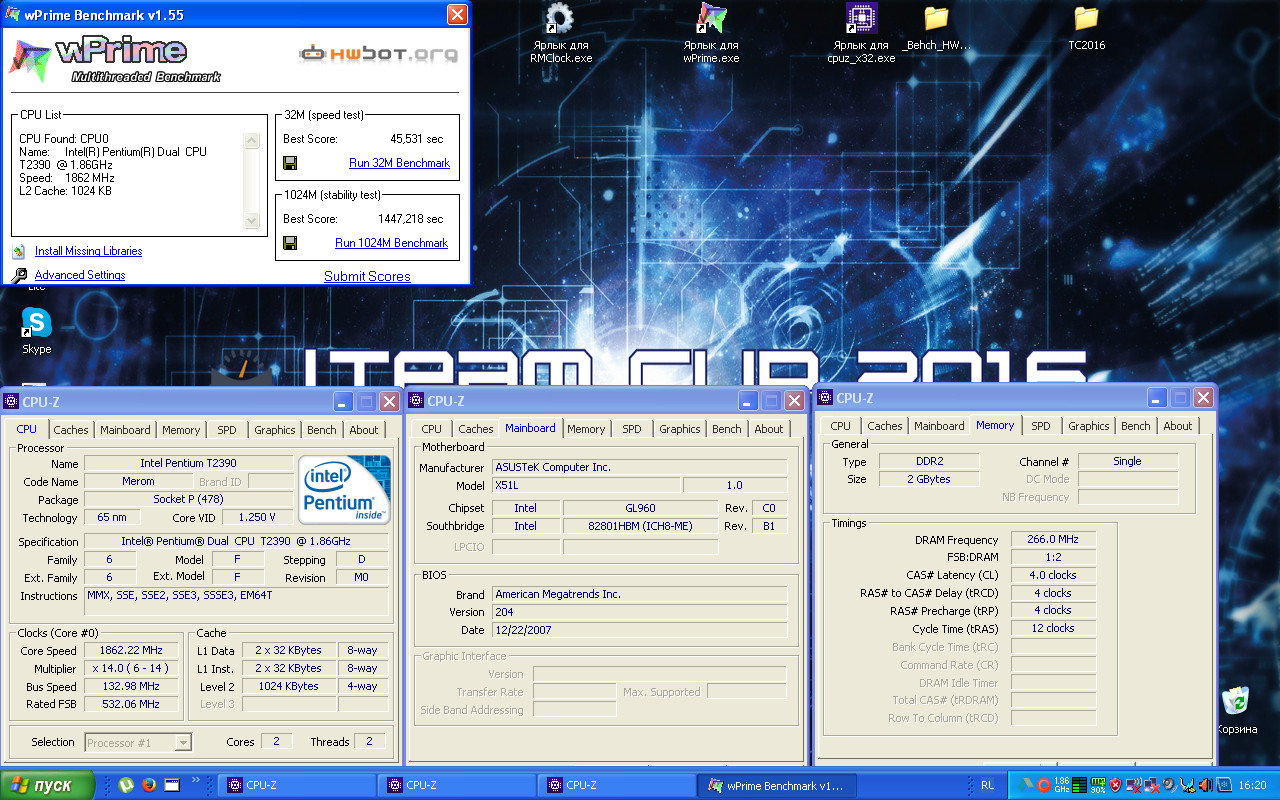Click the floppy save icon beside 1024M score
The width and height of the screenshot is (1280, 800).
click(290, 243)
